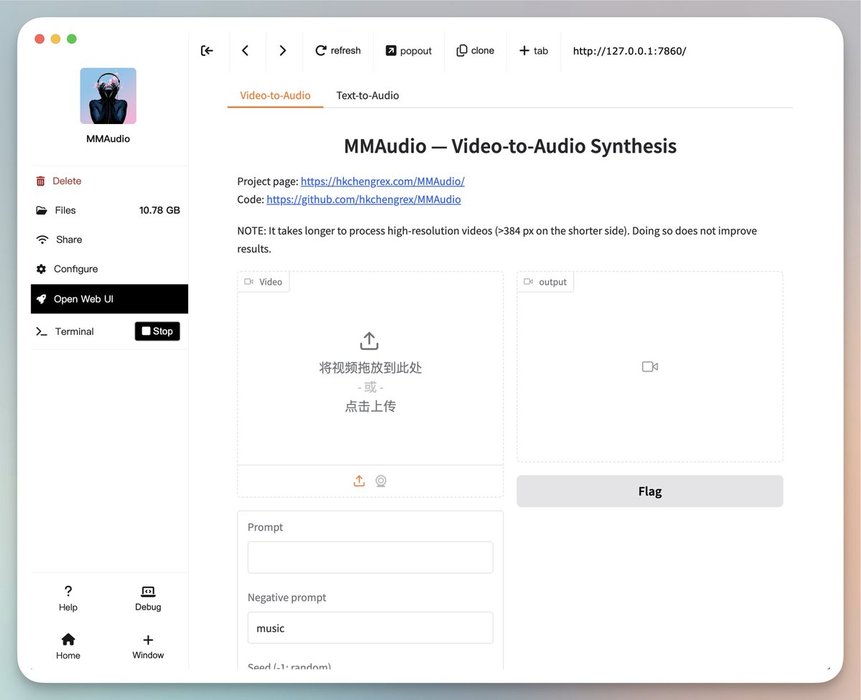Add a new tab

[533, 51]
